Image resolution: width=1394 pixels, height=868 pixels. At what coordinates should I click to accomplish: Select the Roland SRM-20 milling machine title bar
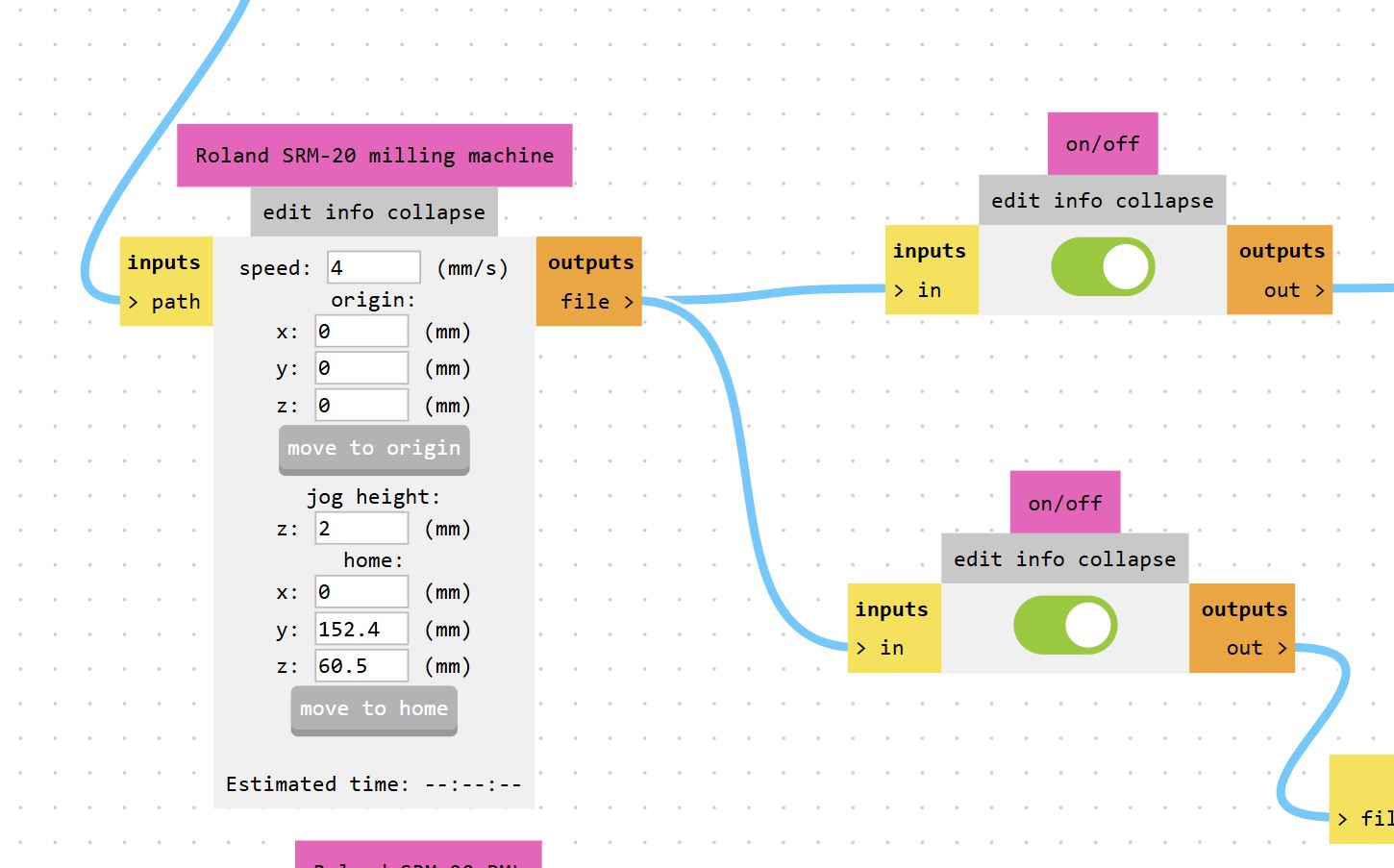coord(375,156)
